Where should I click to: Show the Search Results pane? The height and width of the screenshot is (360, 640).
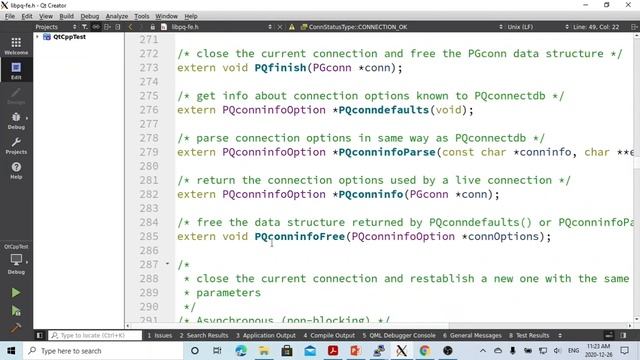click(204, 336)
